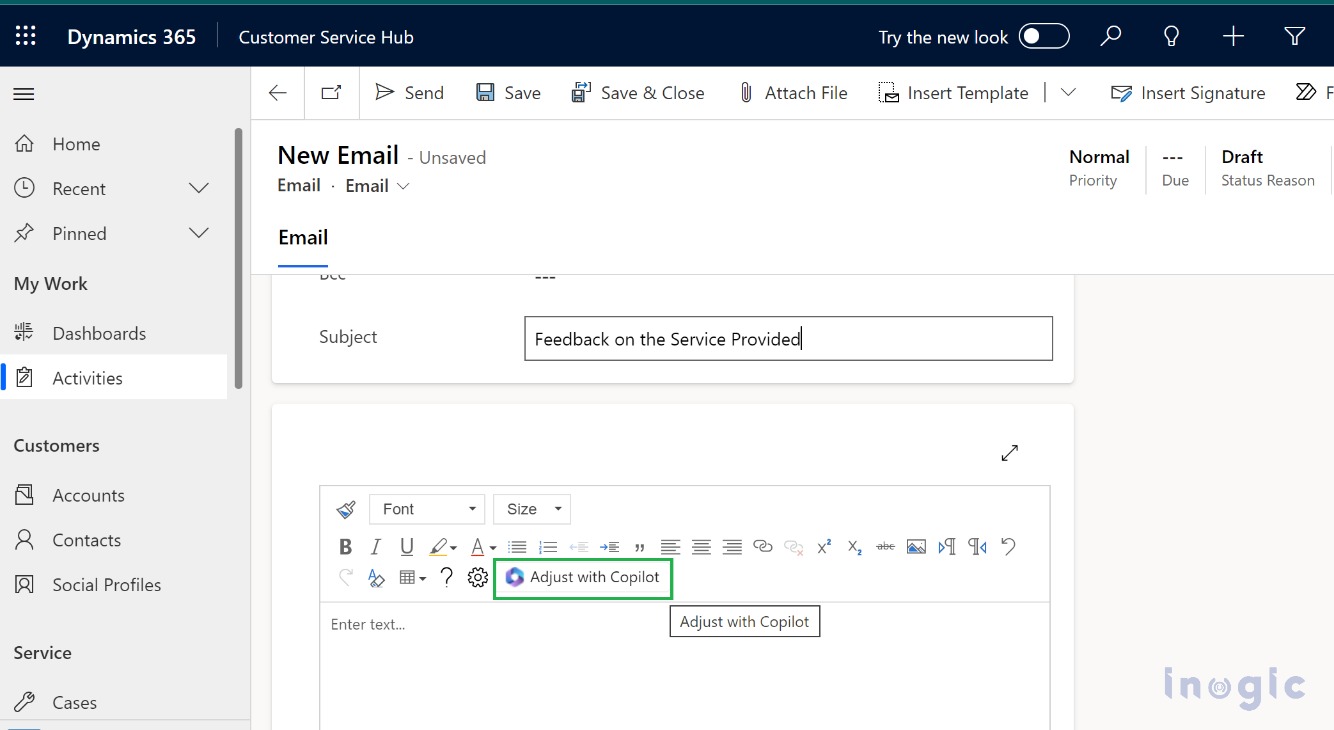The width and height of the screenshot is (1334, 730).
Task: Decrease the indent
Action: [x=578, y=547]
